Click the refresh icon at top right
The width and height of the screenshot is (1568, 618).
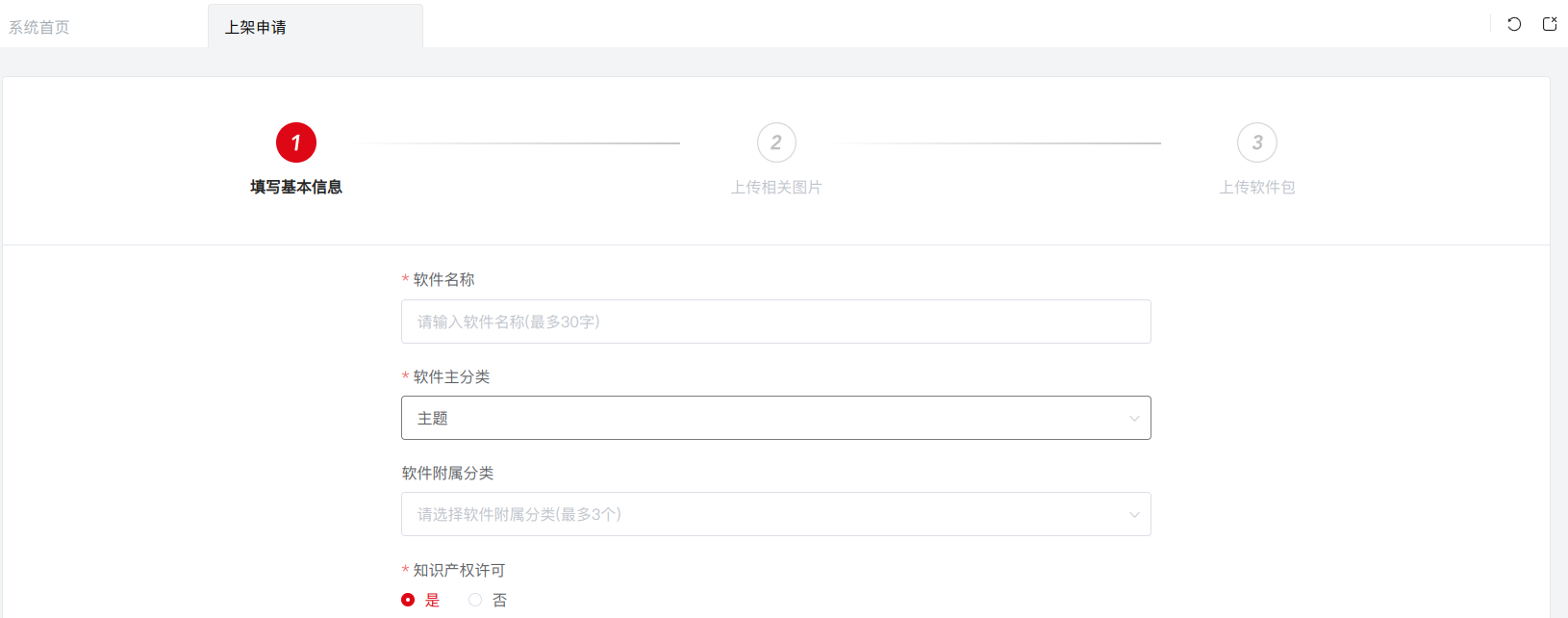pyautogui.click(x=1514, y=24)
